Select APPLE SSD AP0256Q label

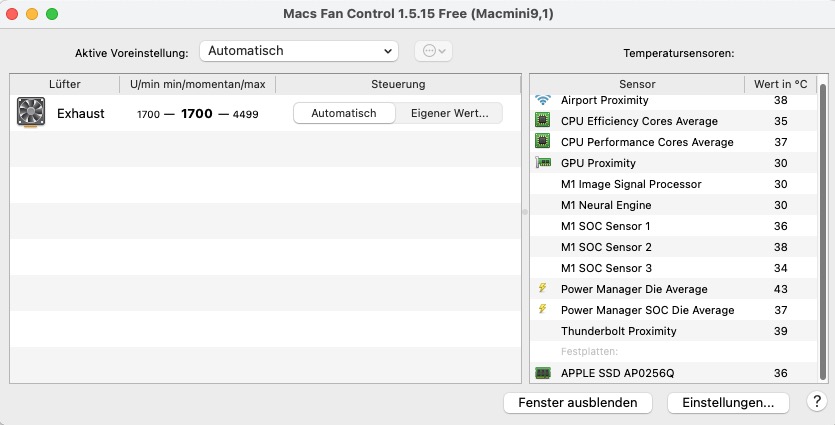coord(617,373)
